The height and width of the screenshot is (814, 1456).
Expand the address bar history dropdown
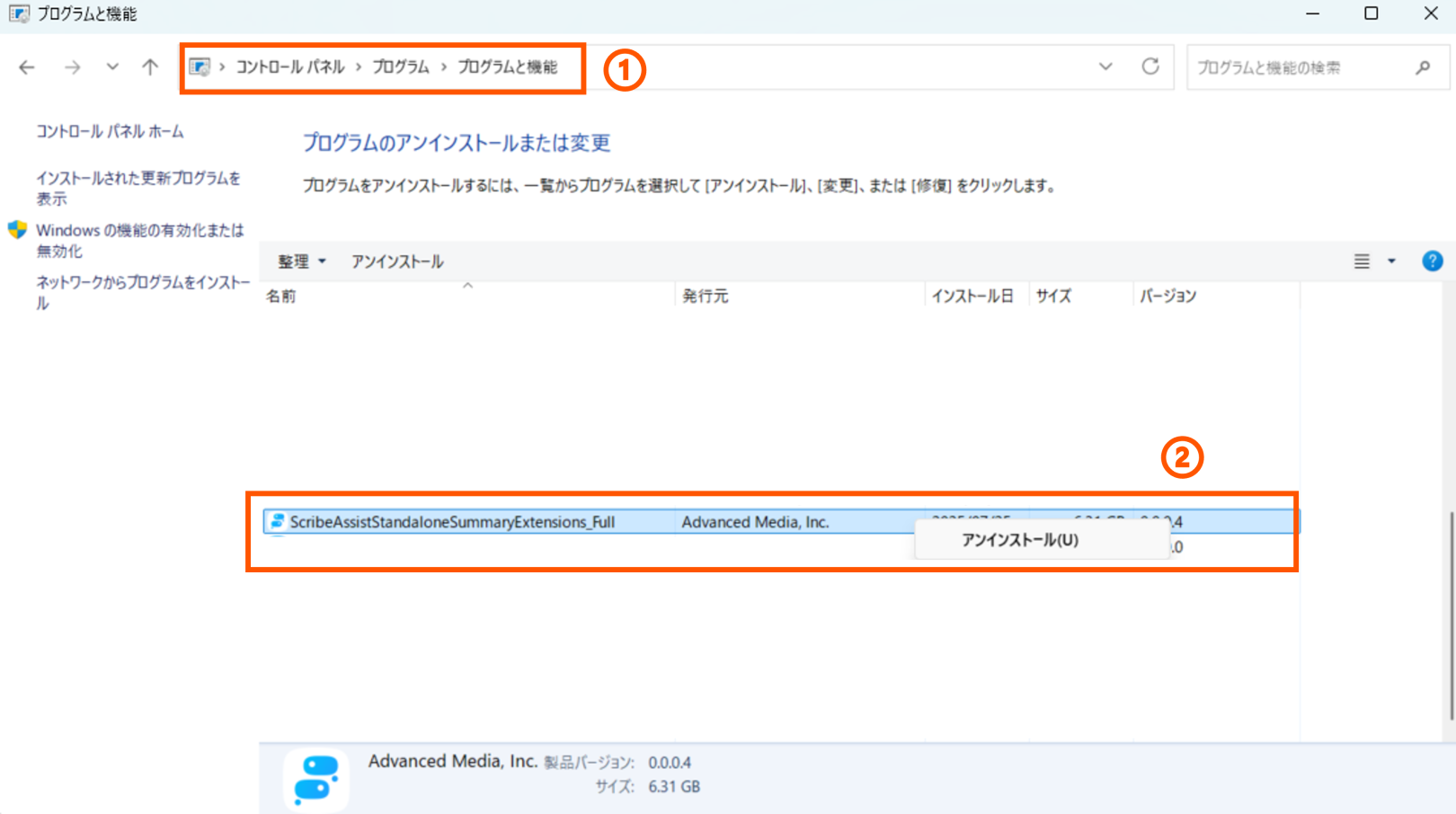click(x=1105, y=66)
